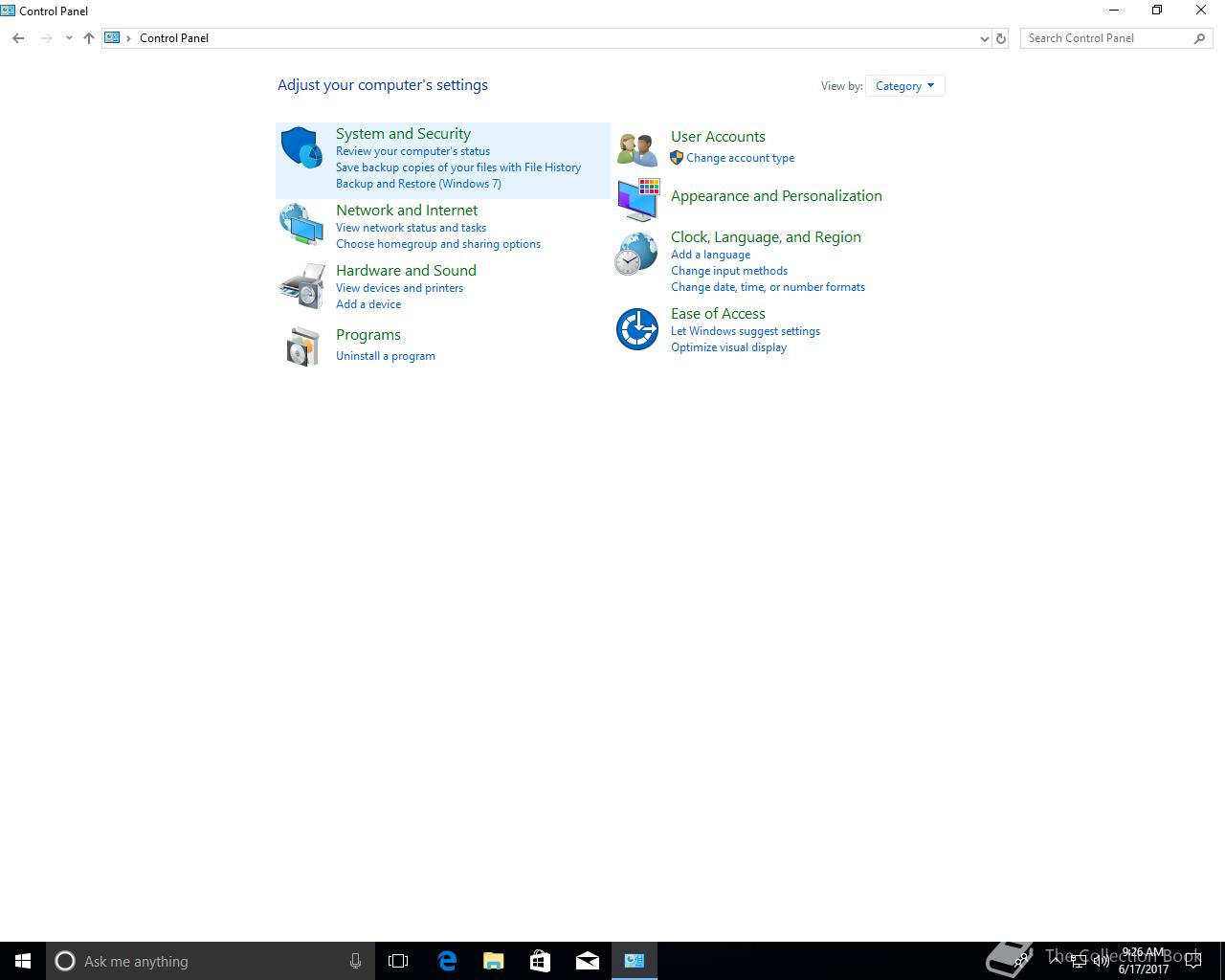
Task: Click the taskbar clock and date
Action: [1144, 961]
